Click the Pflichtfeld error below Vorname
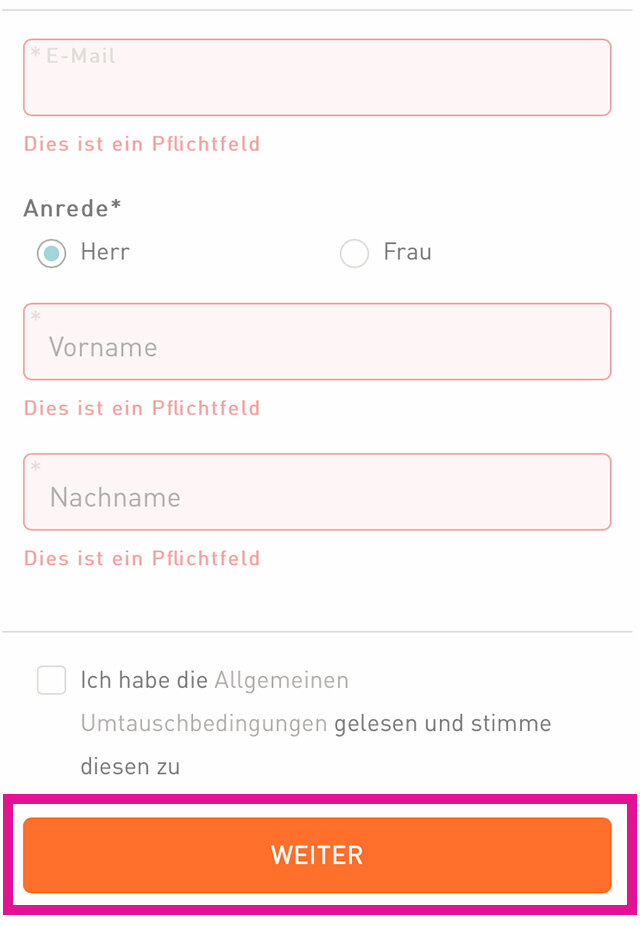Image resolution: width=640 pixels, height=925 pixels. pyautogui.click(x=142, y=408)
